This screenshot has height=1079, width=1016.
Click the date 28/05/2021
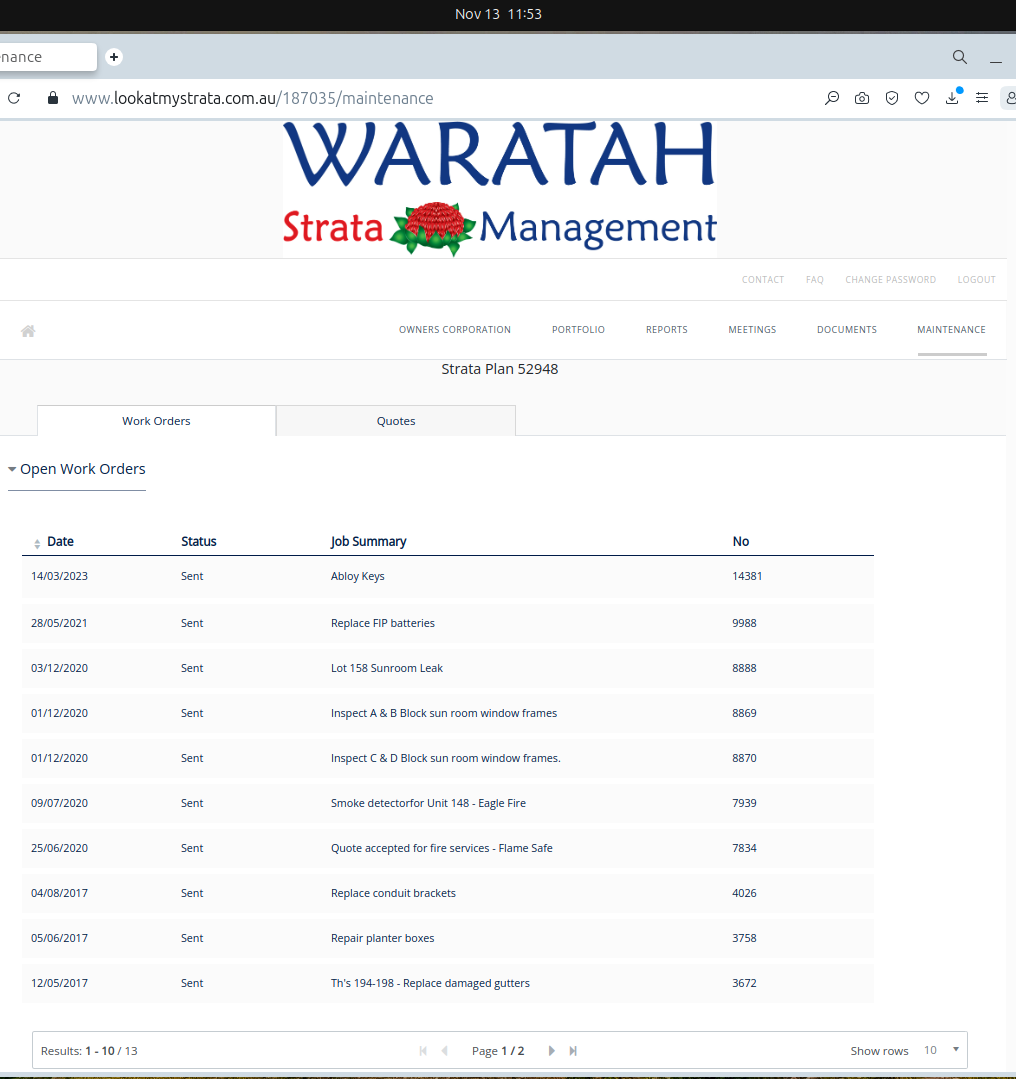[59, 623]
